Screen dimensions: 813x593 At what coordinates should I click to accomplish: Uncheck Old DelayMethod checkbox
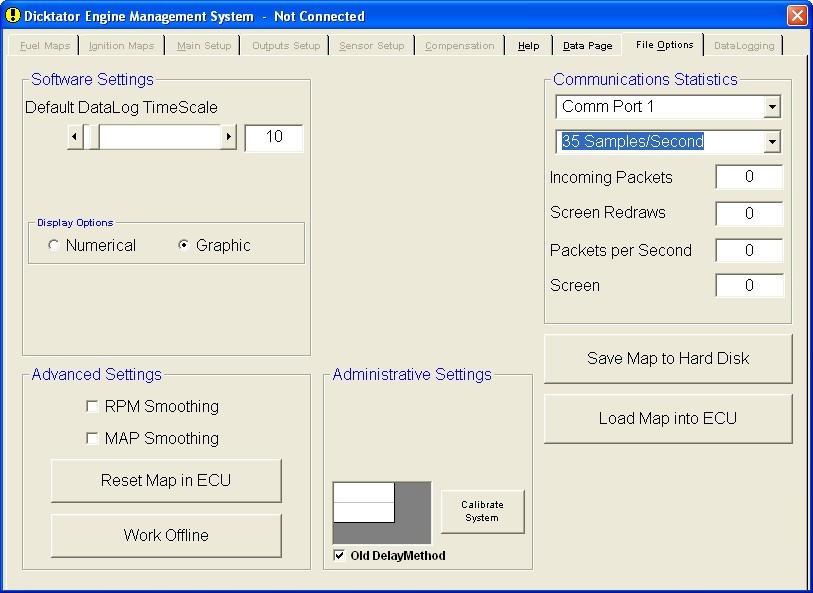(339, 556)
